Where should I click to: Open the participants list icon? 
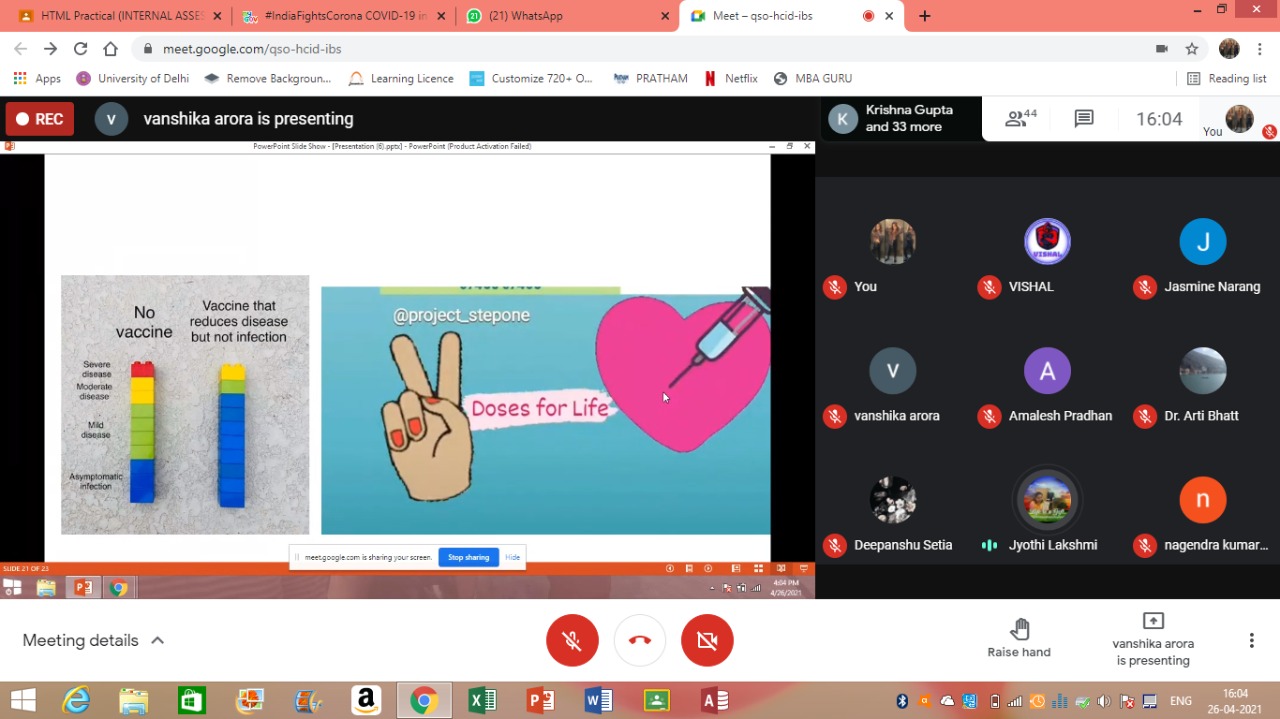[x=1020, y=119]
